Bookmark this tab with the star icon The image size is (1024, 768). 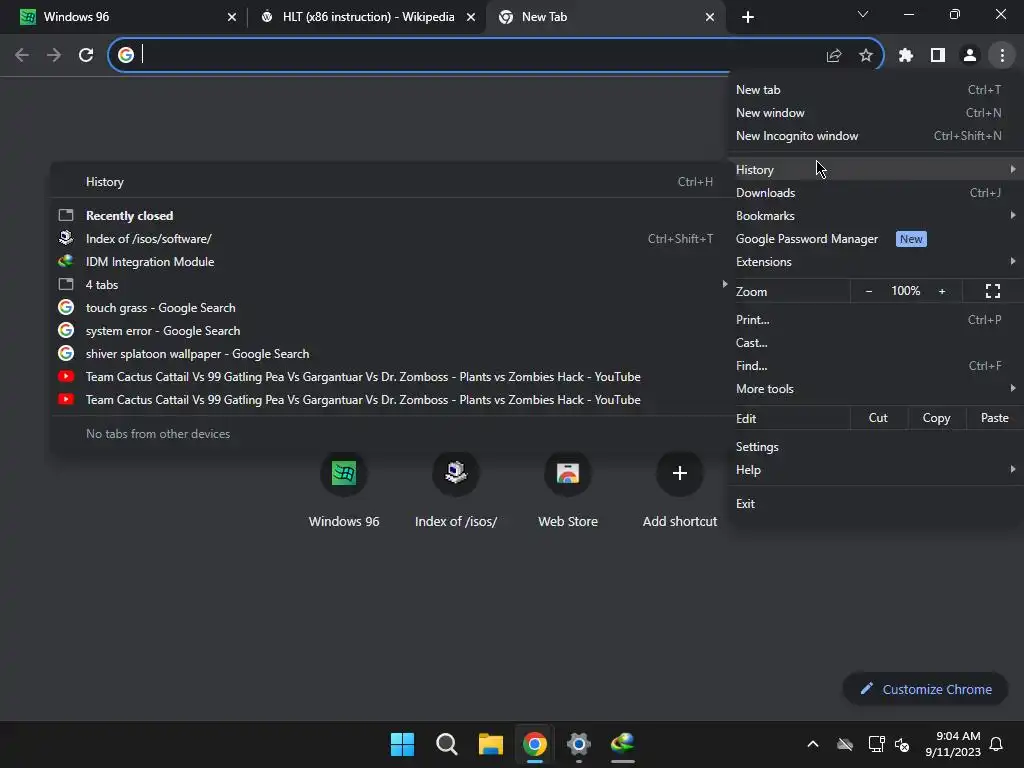point(865,56)
